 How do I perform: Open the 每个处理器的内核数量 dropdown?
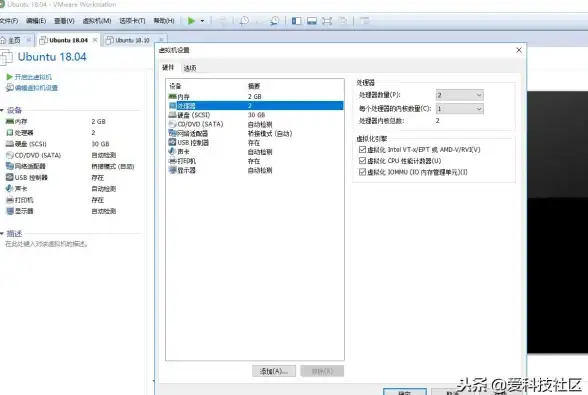coord(459,109)
